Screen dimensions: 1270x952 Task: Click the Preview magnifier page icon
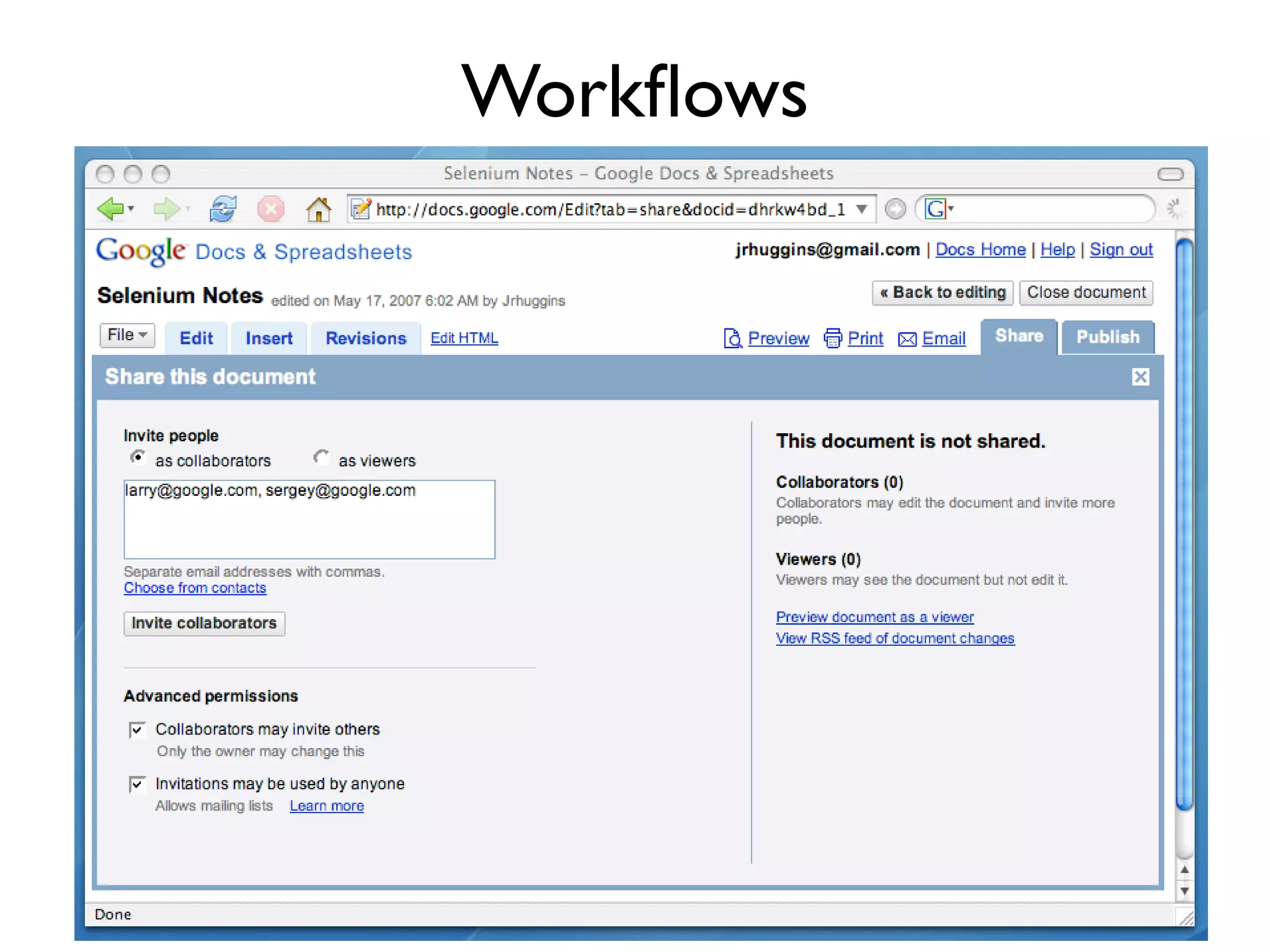pos(733,338)
